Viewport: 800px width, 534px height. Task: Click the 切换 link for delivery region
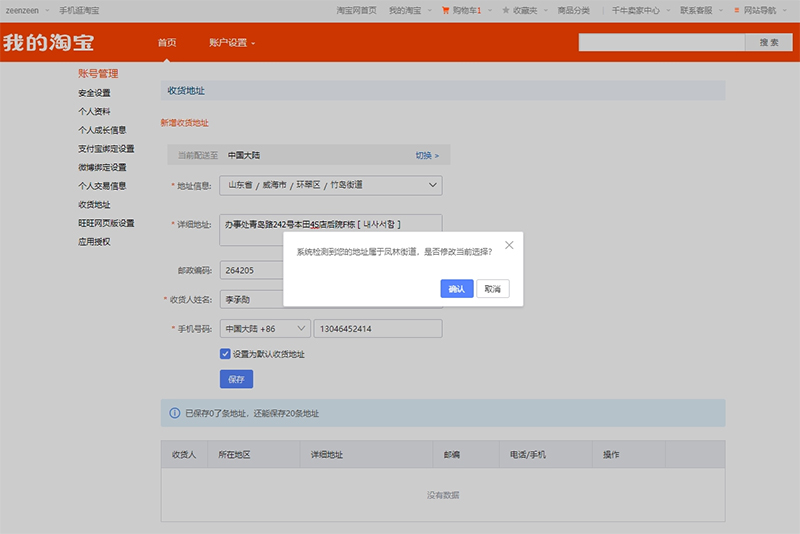(427, 156)
